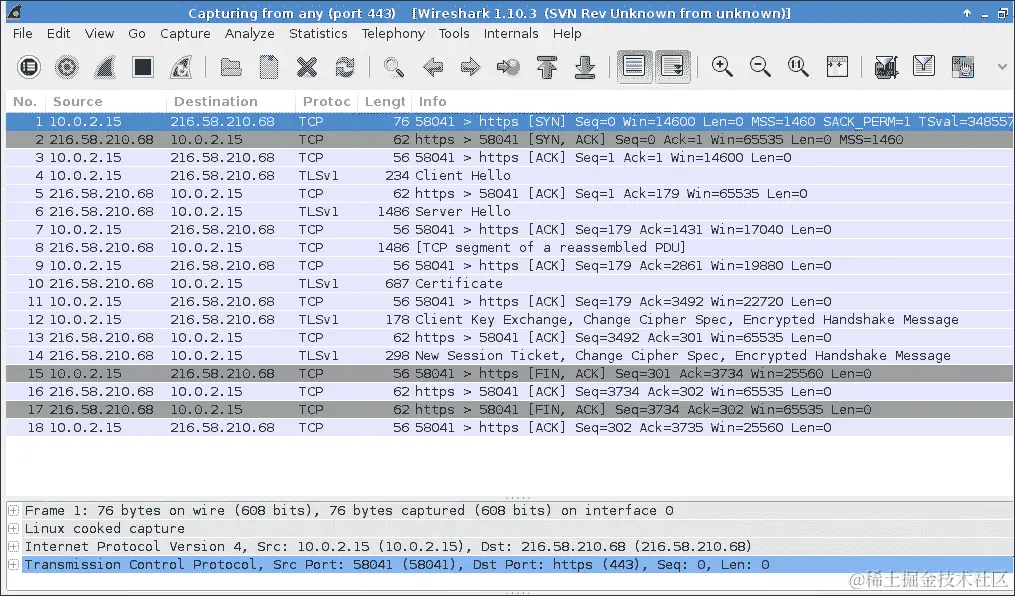Open the Analyze menu

[x=249, y=33]
